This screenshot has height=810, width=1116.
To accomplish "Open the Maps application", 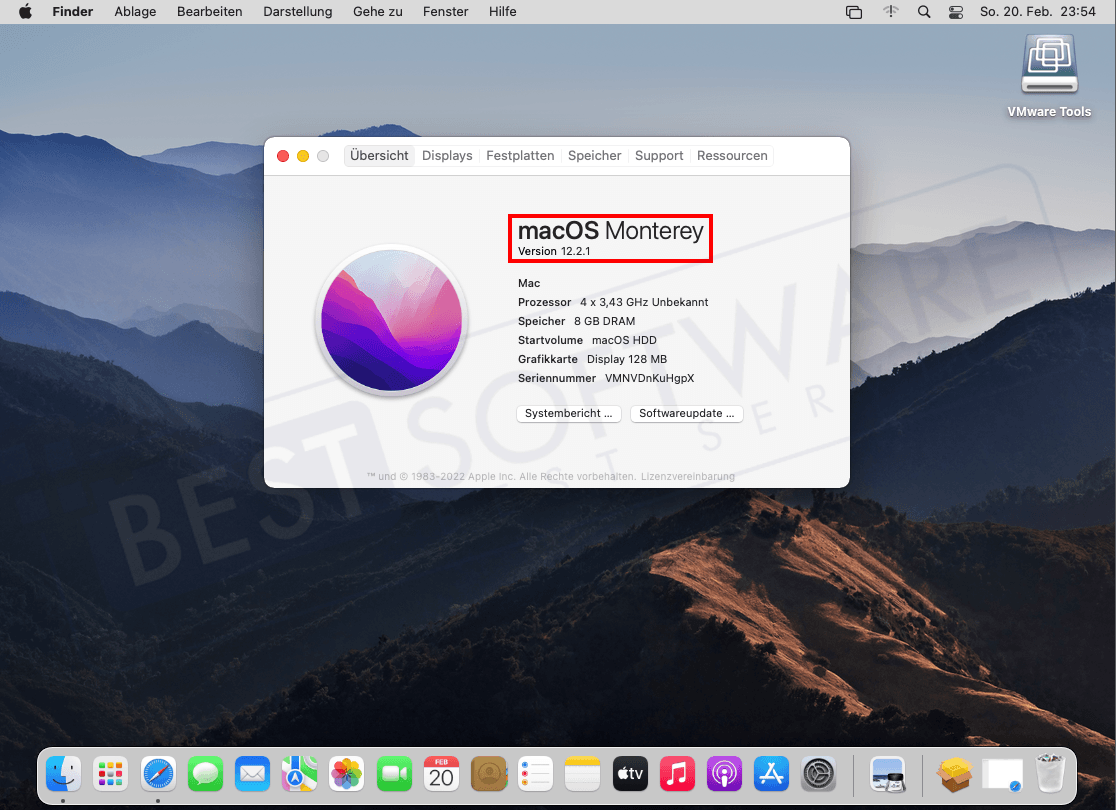I will 299,773.
